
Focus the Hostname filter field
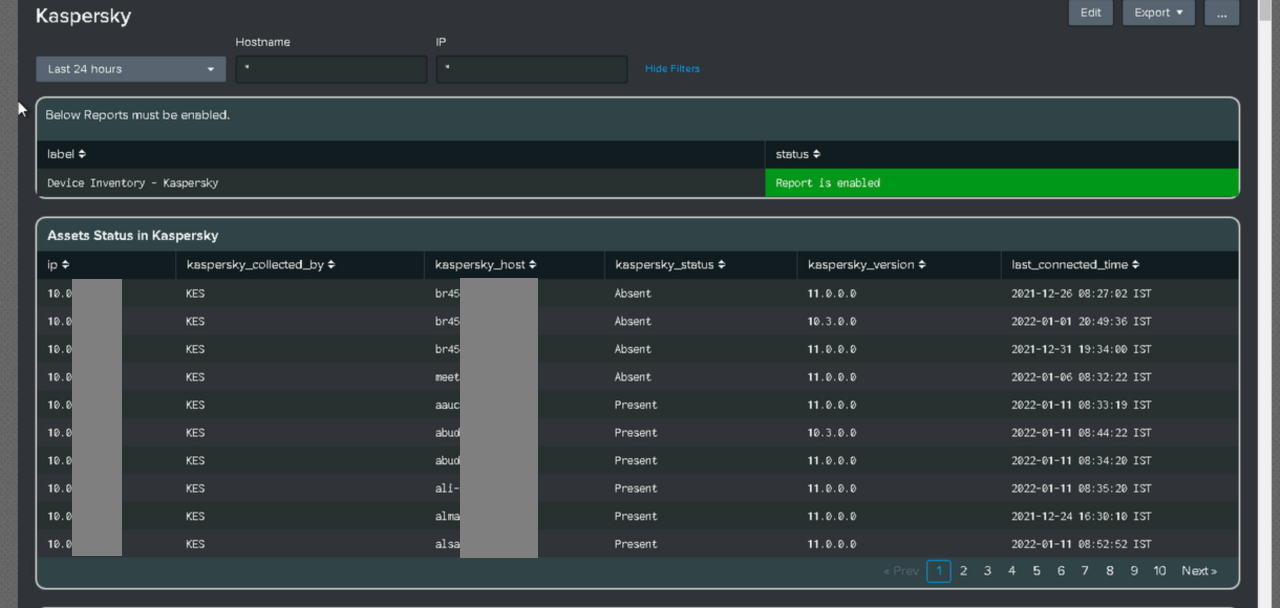(331, 69)
